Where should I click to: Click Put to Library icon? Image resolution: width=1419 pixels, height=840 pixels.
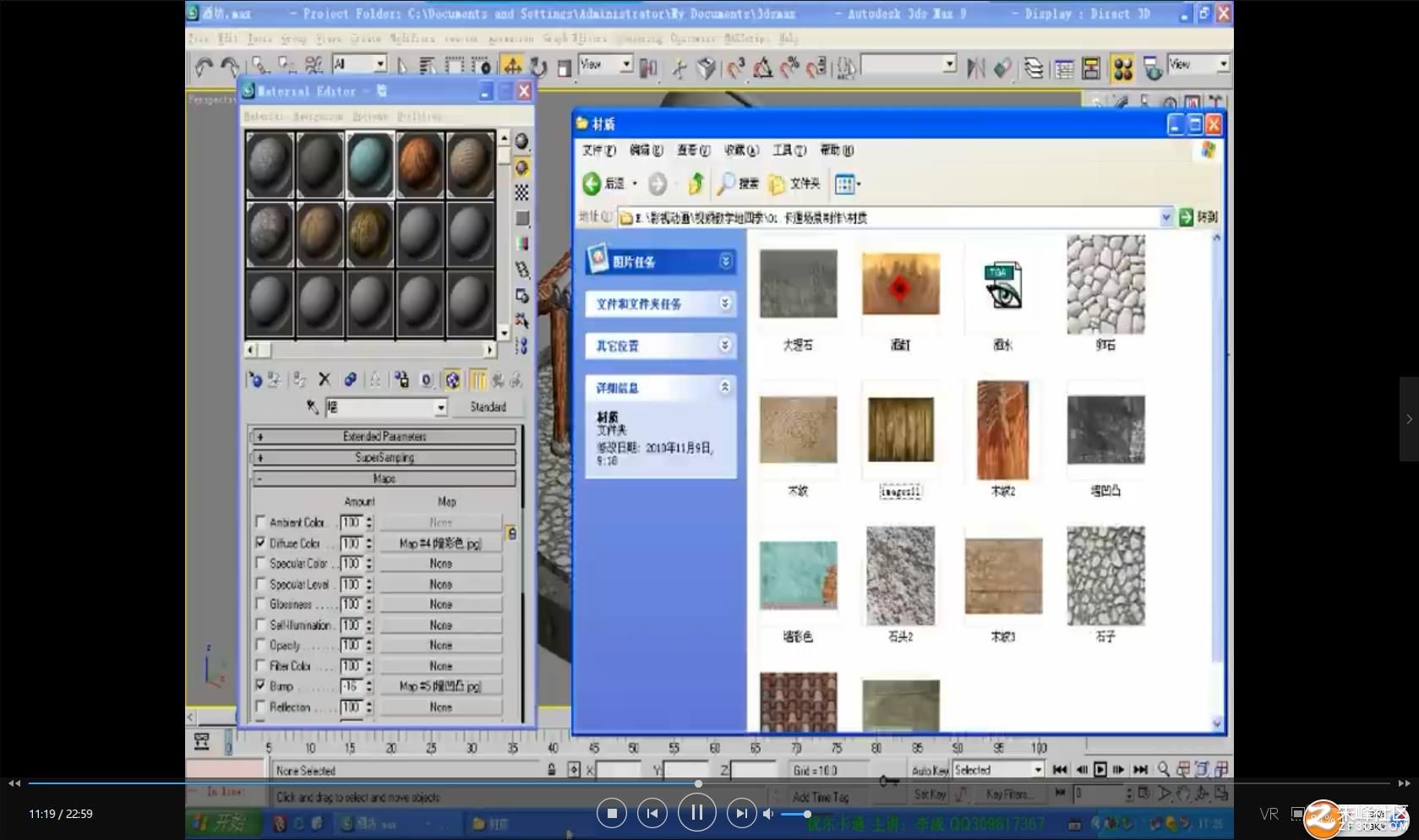(x=401, y=380)
